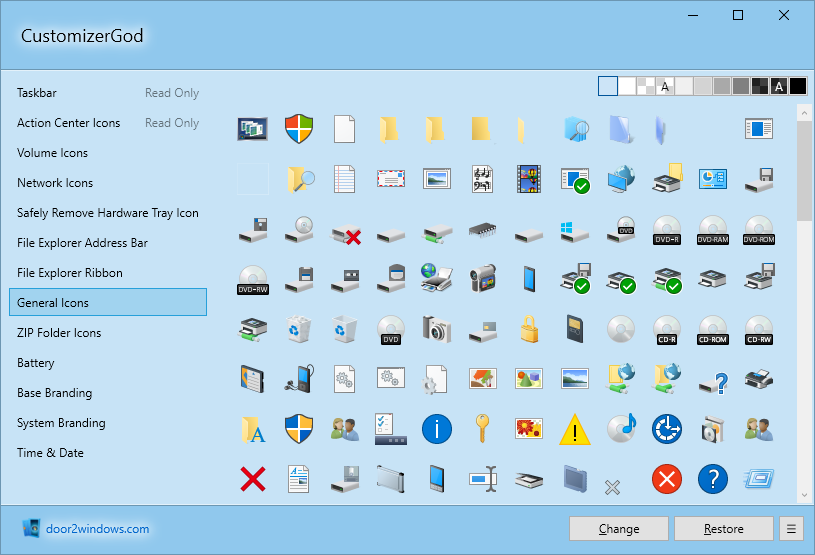Pick the DVD-RAM disc icon
This screenshot has width=815, height=555.
coord(713,230)
